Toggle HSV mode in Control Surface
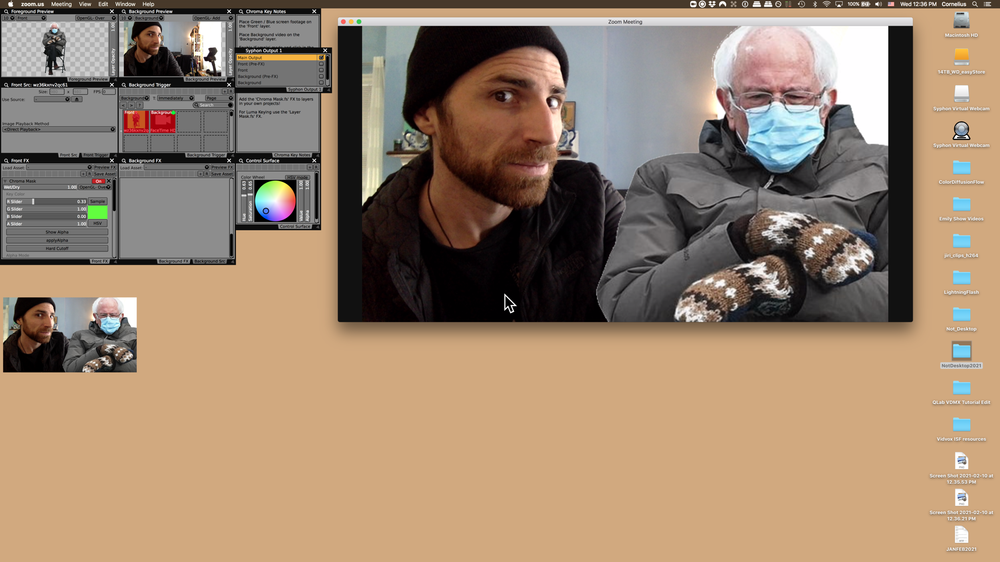This screenshot has height=562, width=1000. coord(297,177)
